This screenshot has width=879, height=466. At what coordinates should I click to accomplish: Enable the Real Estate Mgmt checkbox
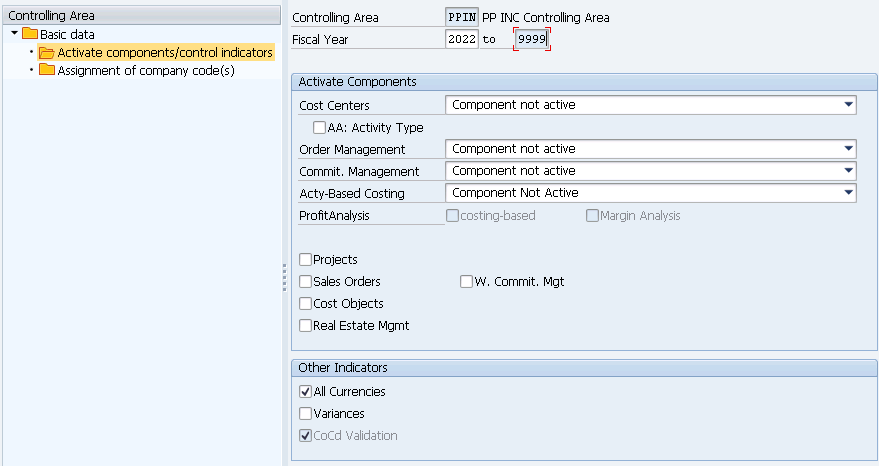pos(305,325)
